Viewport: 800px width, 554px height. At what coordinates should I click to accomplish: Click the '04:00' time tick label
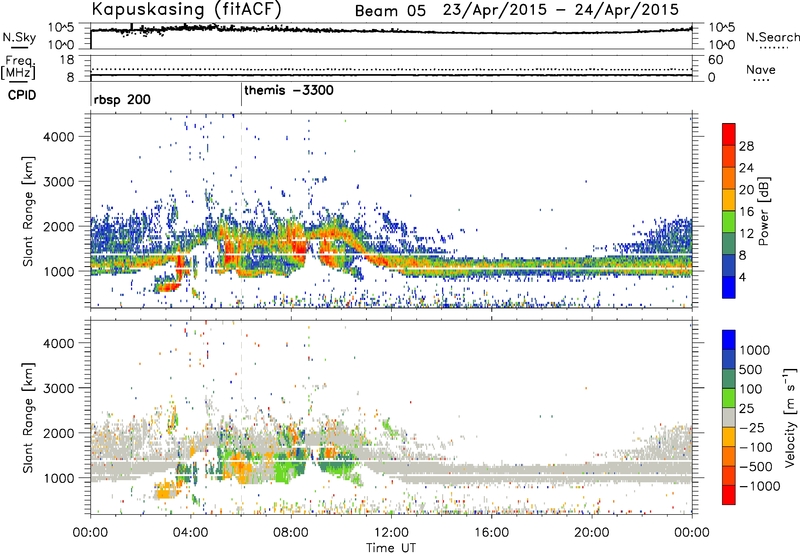coord(190,533)
